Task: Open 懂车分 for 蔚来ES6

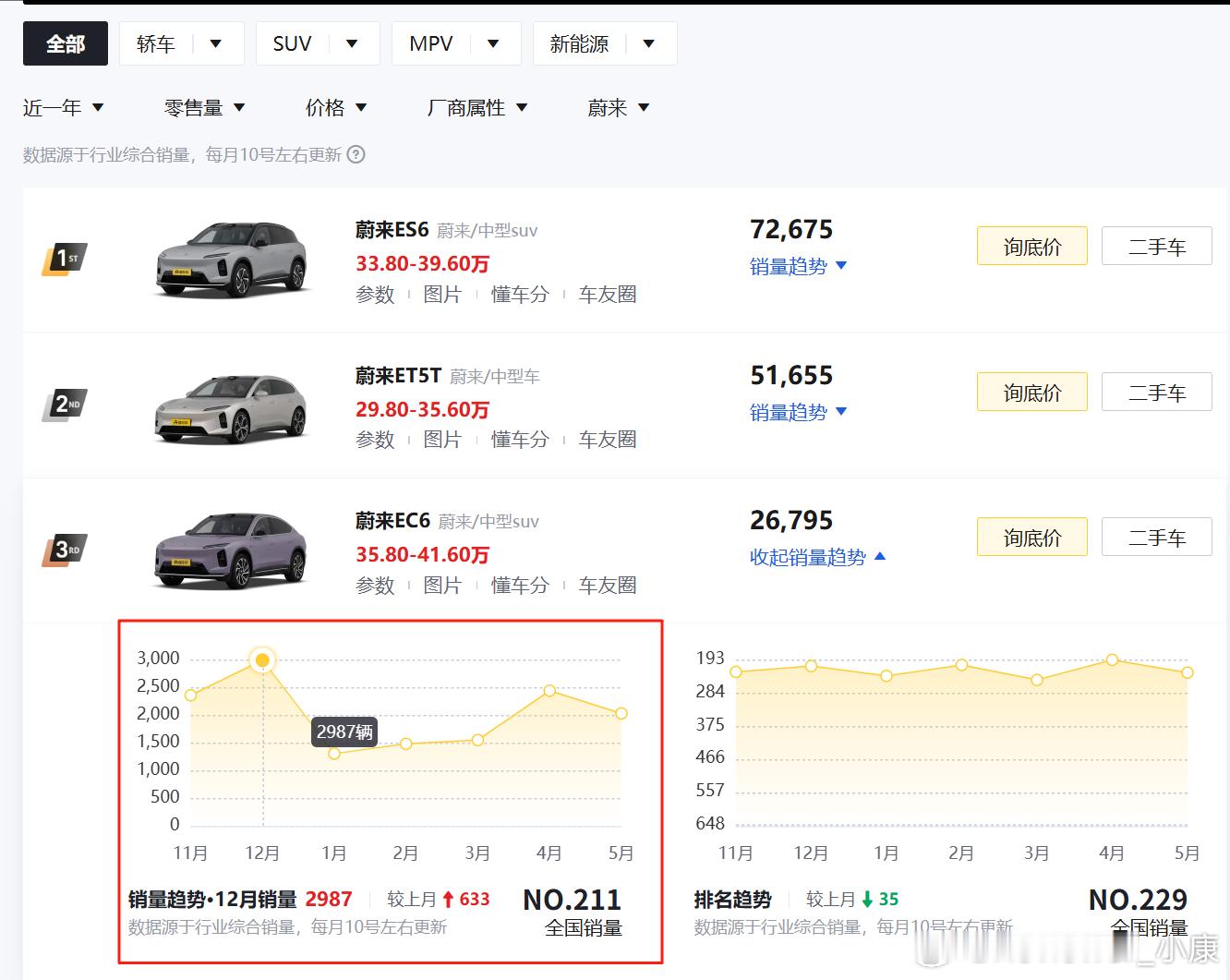Action: click(520, 294)
